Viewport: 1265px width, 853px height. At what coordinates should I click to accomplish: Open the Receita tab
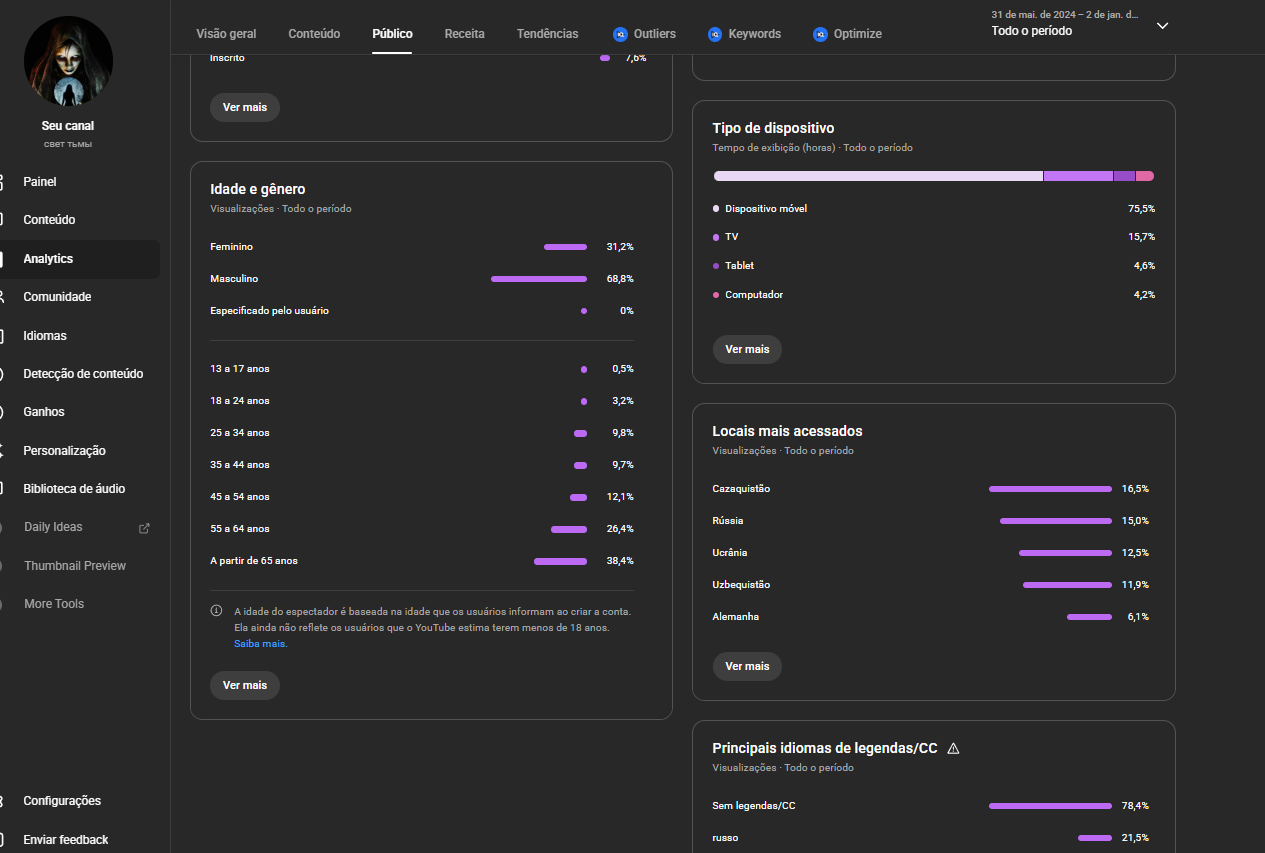point(464,34)
